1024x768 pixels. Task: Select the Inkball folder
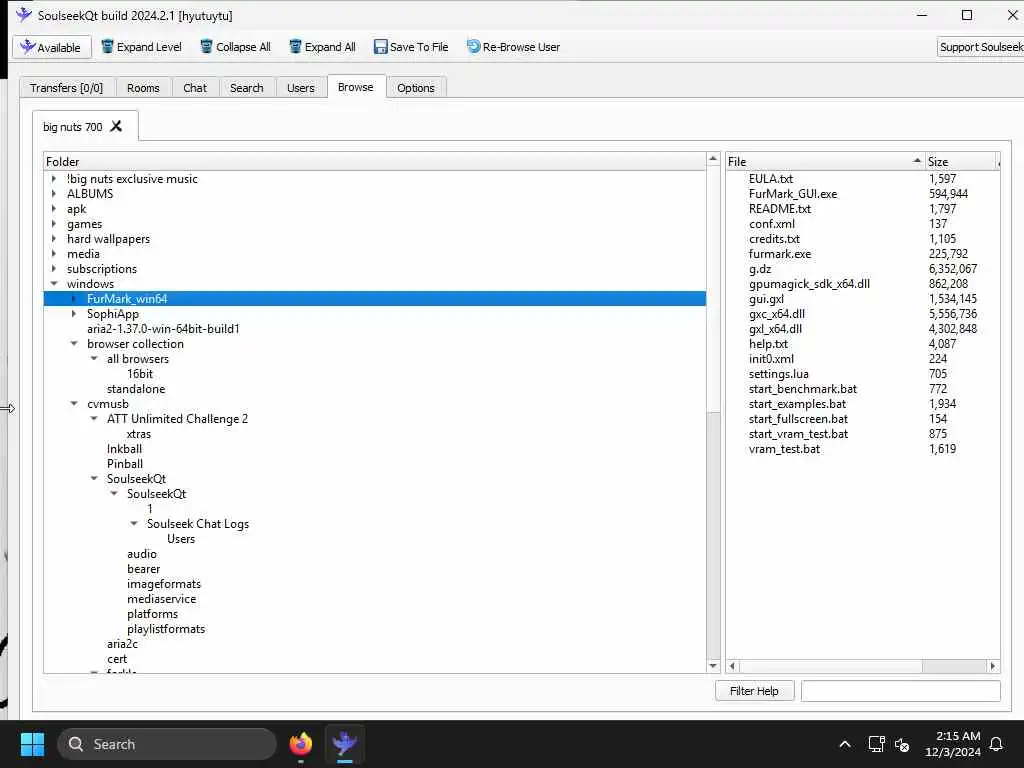124,449
